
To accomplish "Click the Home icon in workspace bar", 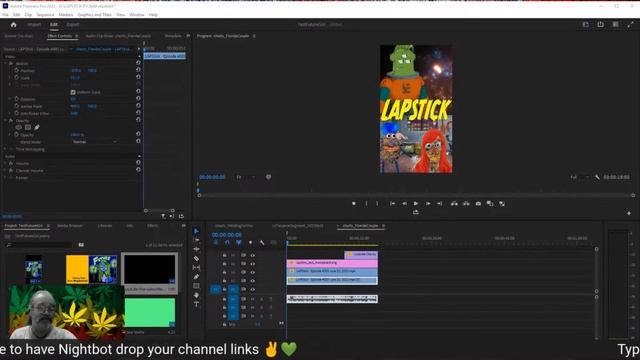I will [13, 24].
